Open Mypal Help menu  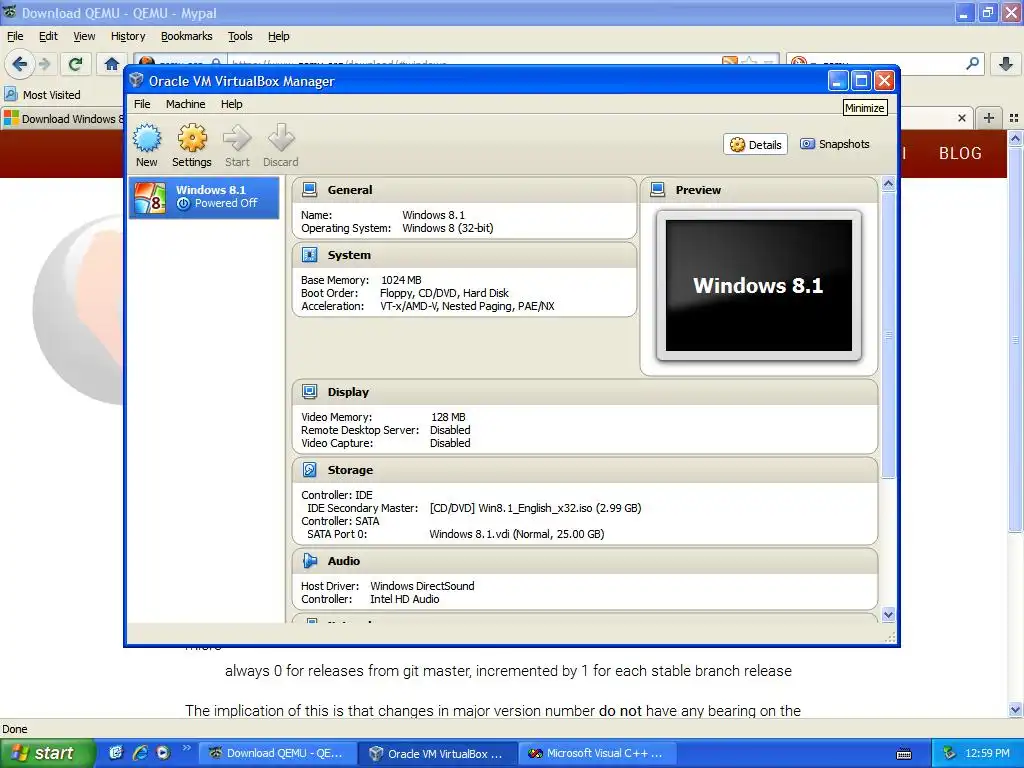click(279, 36)
